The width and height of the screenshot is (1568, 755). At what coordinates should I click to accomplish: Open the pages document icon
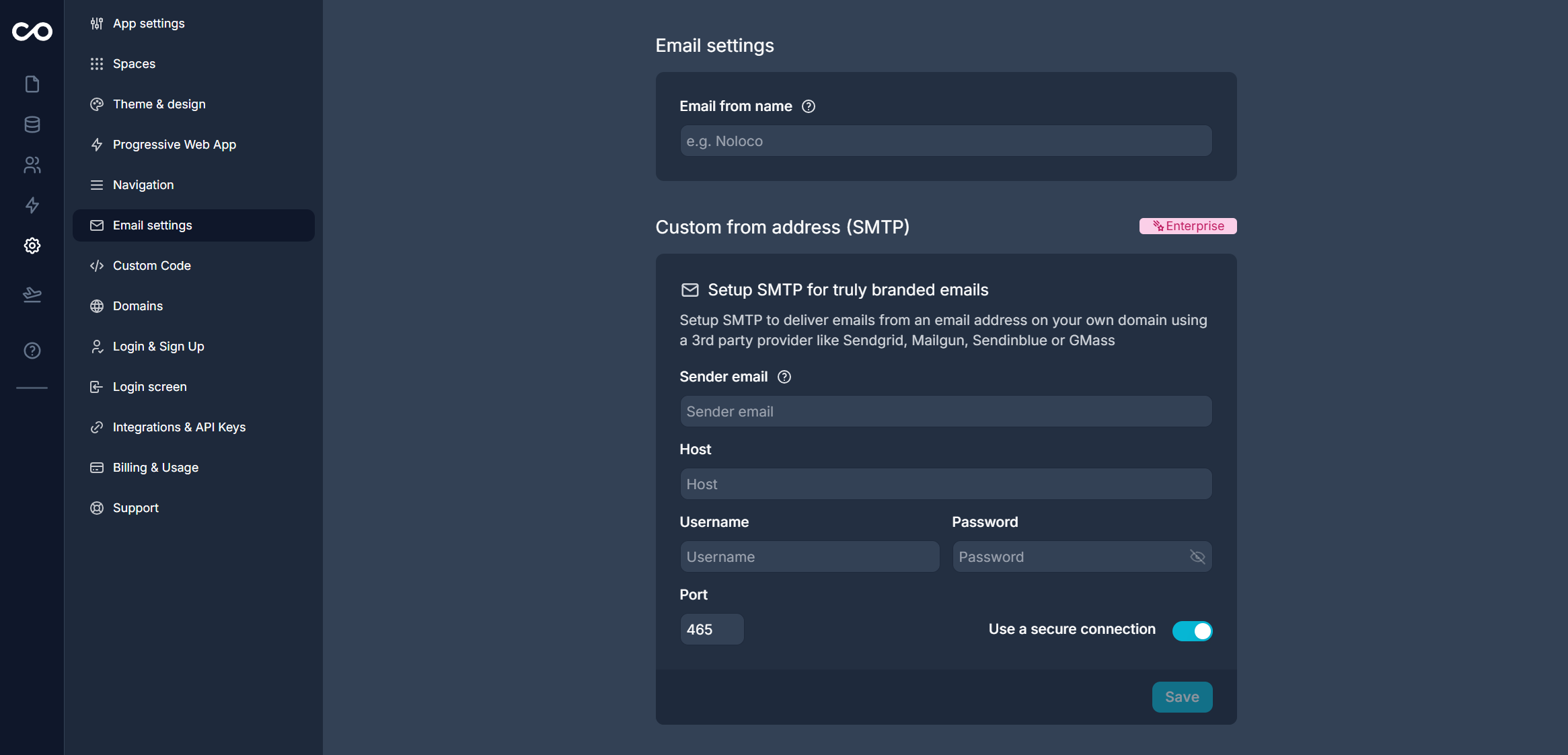coord(32,84)
